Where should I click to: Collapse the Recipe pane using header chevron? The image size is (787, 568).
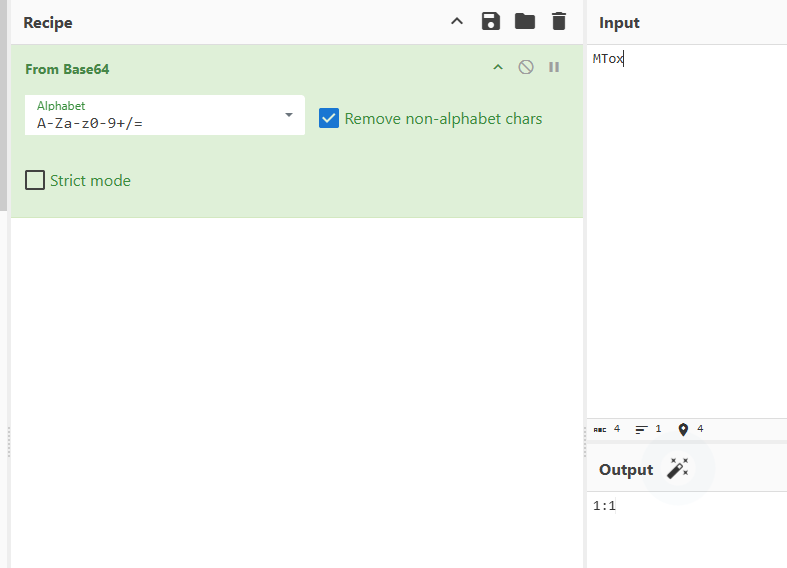coord(457,22)
